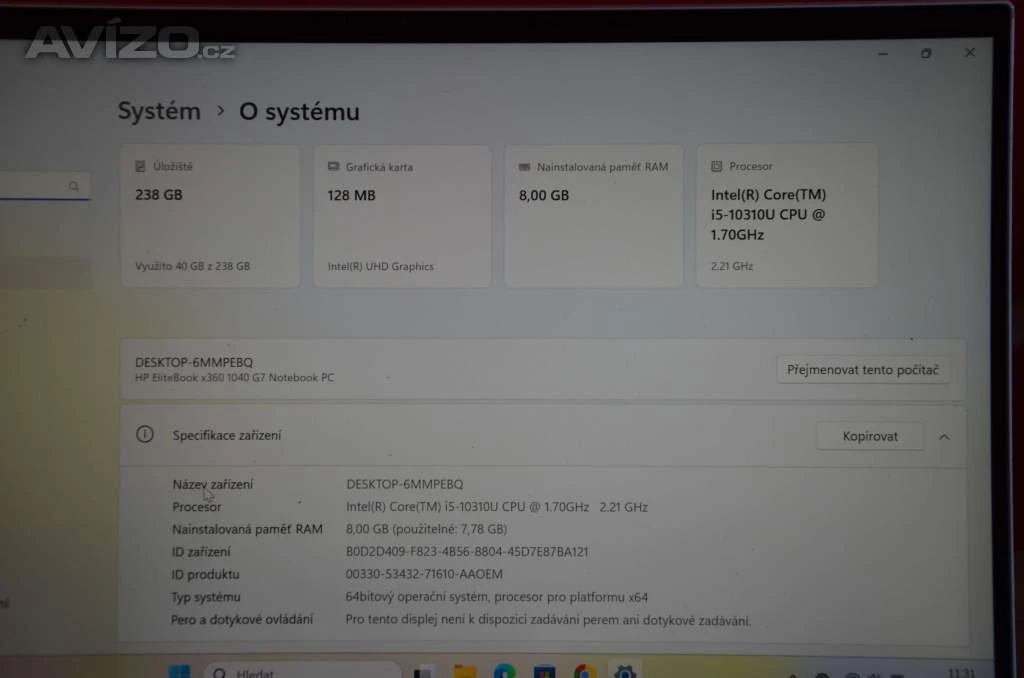Click the Typ systému 64bitový value
The height and width of the screenshot is (678, 1024).
click(496, 597)
